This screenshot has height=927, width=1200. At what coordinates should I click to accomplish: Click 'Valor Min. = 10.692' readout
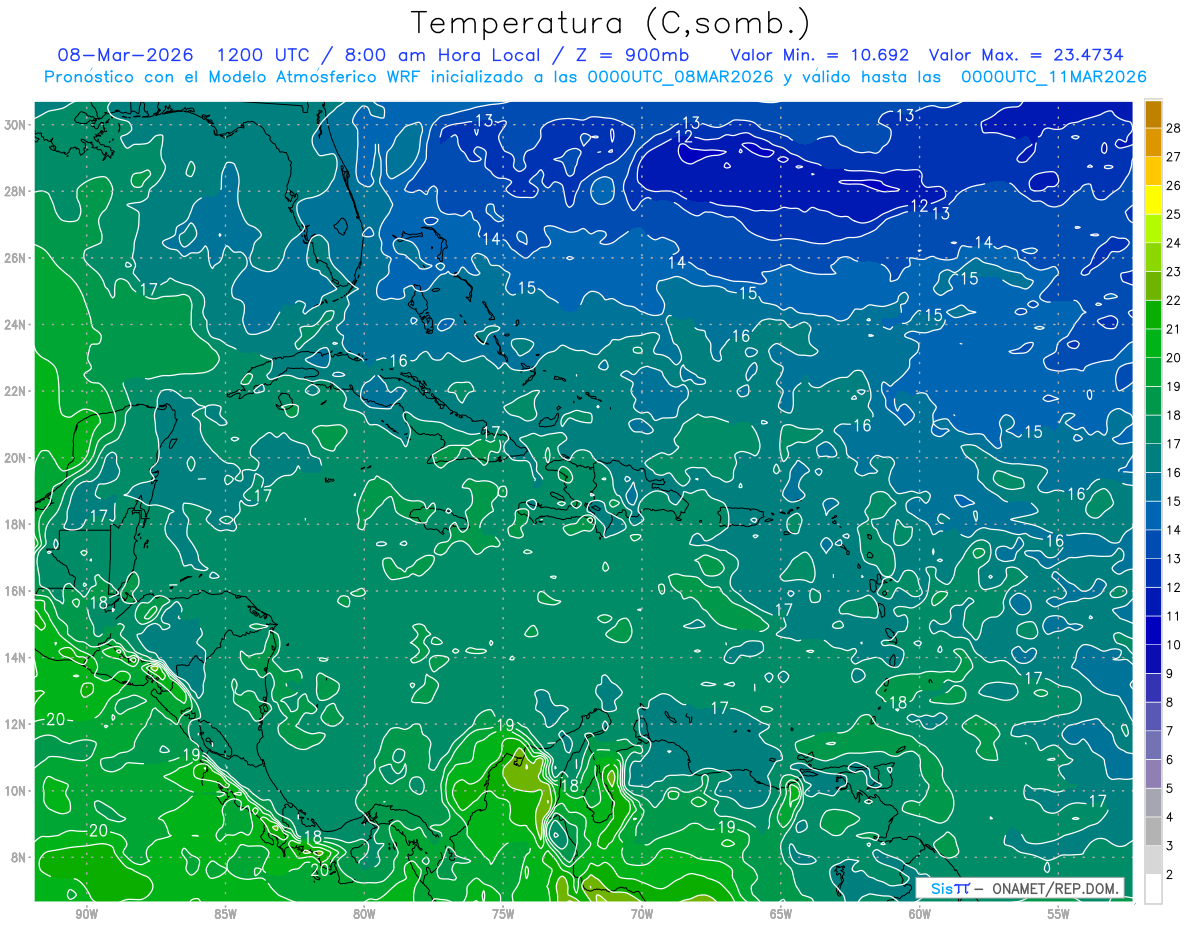819,55
